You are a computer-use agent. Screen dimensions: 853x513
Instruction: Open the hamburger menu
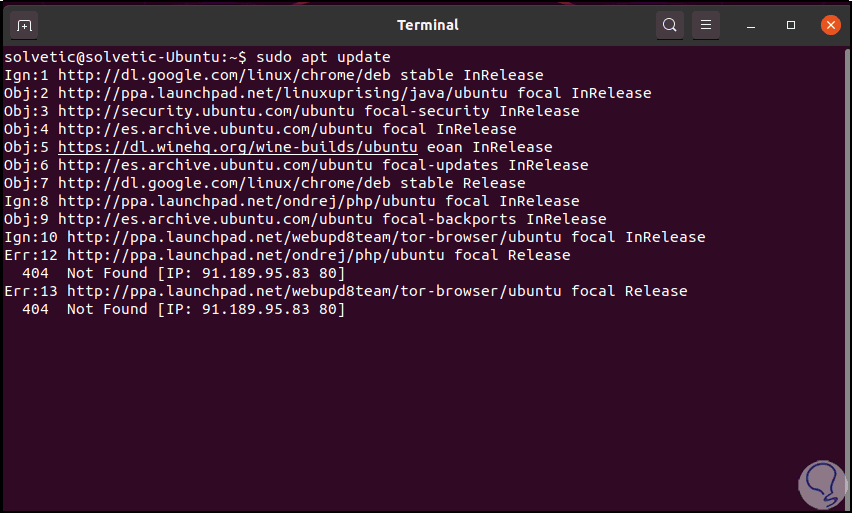click(x=706, y=25)
